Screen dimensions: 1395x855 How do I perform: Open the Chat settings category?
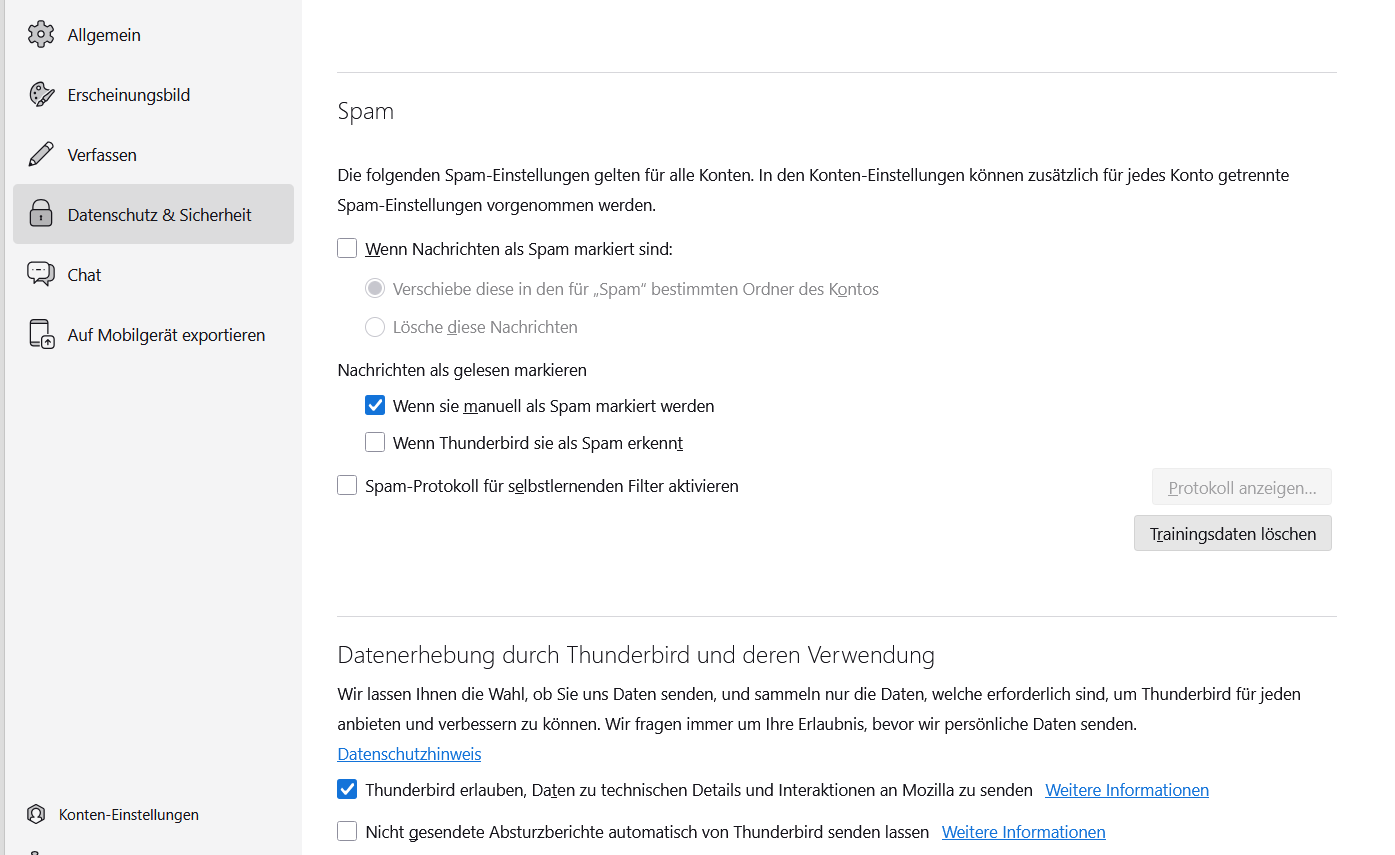[x=153, y=275]
